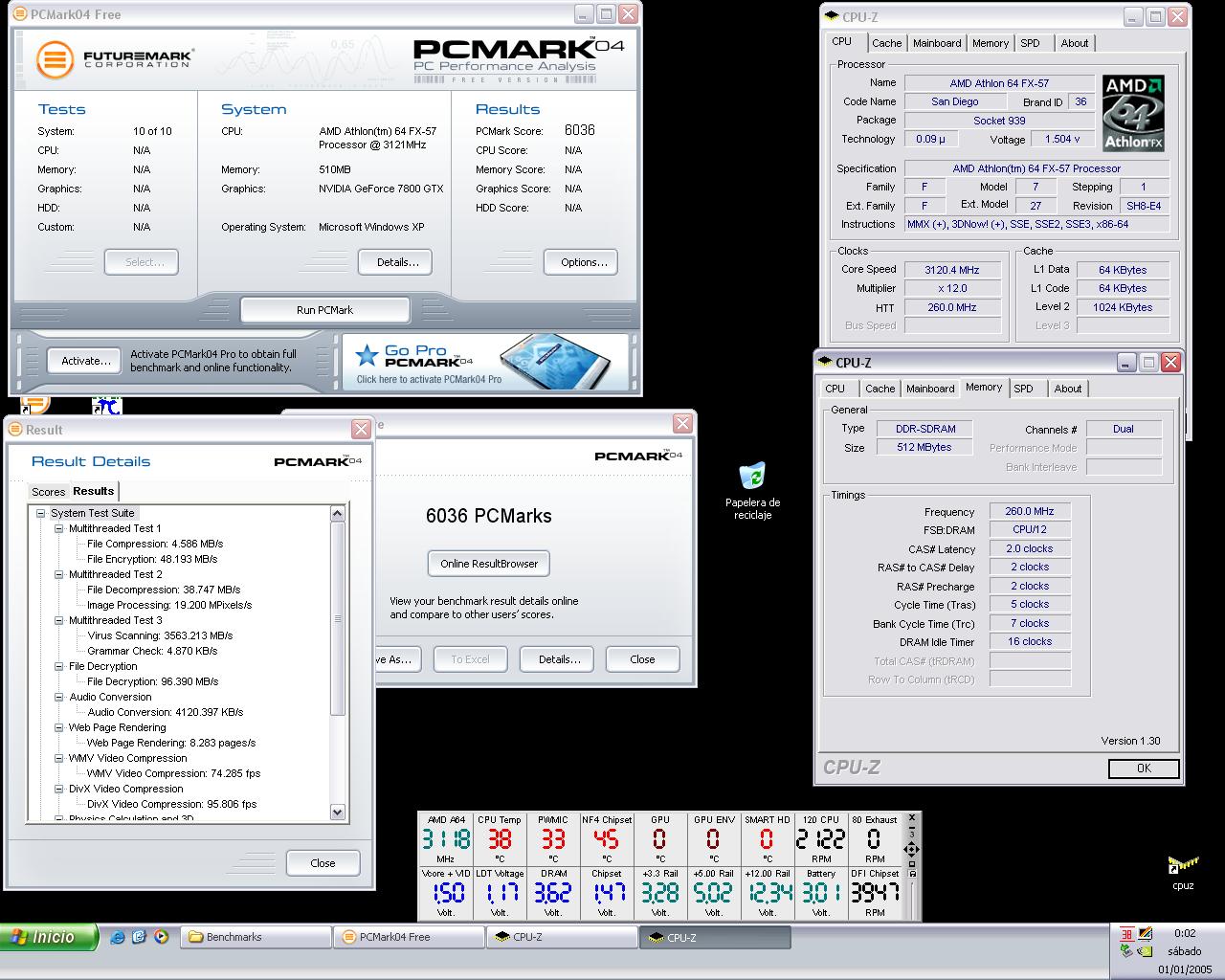This screenshot has height=980, width=1225.
Task: Click the green card tray icon
Action: (1144, 951)
